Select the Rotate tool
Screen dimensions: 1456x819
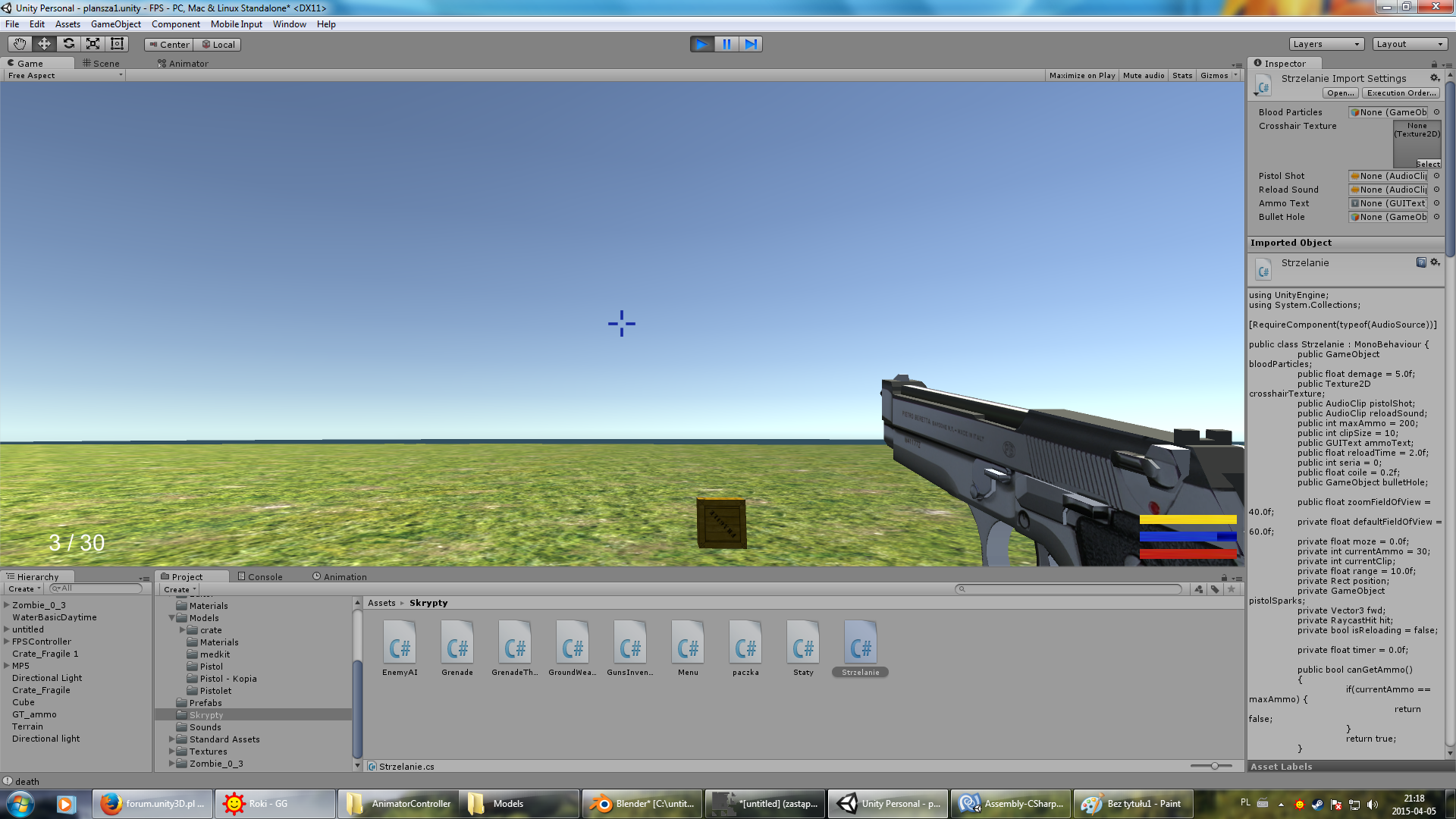pyautogui.click(x=68, y=44)
